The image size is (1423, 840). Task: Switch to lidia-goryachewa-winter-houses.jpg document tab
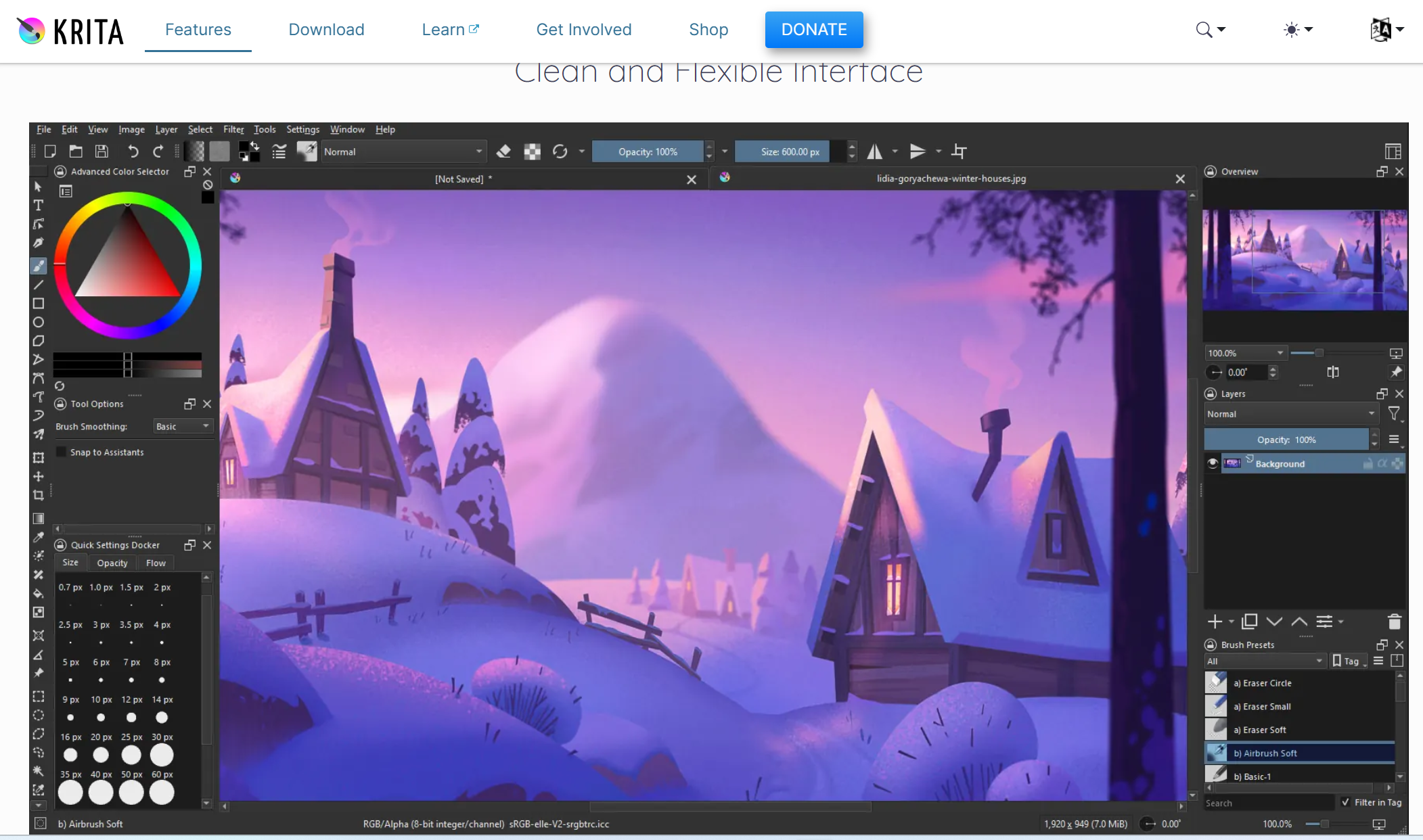[951, 179]
